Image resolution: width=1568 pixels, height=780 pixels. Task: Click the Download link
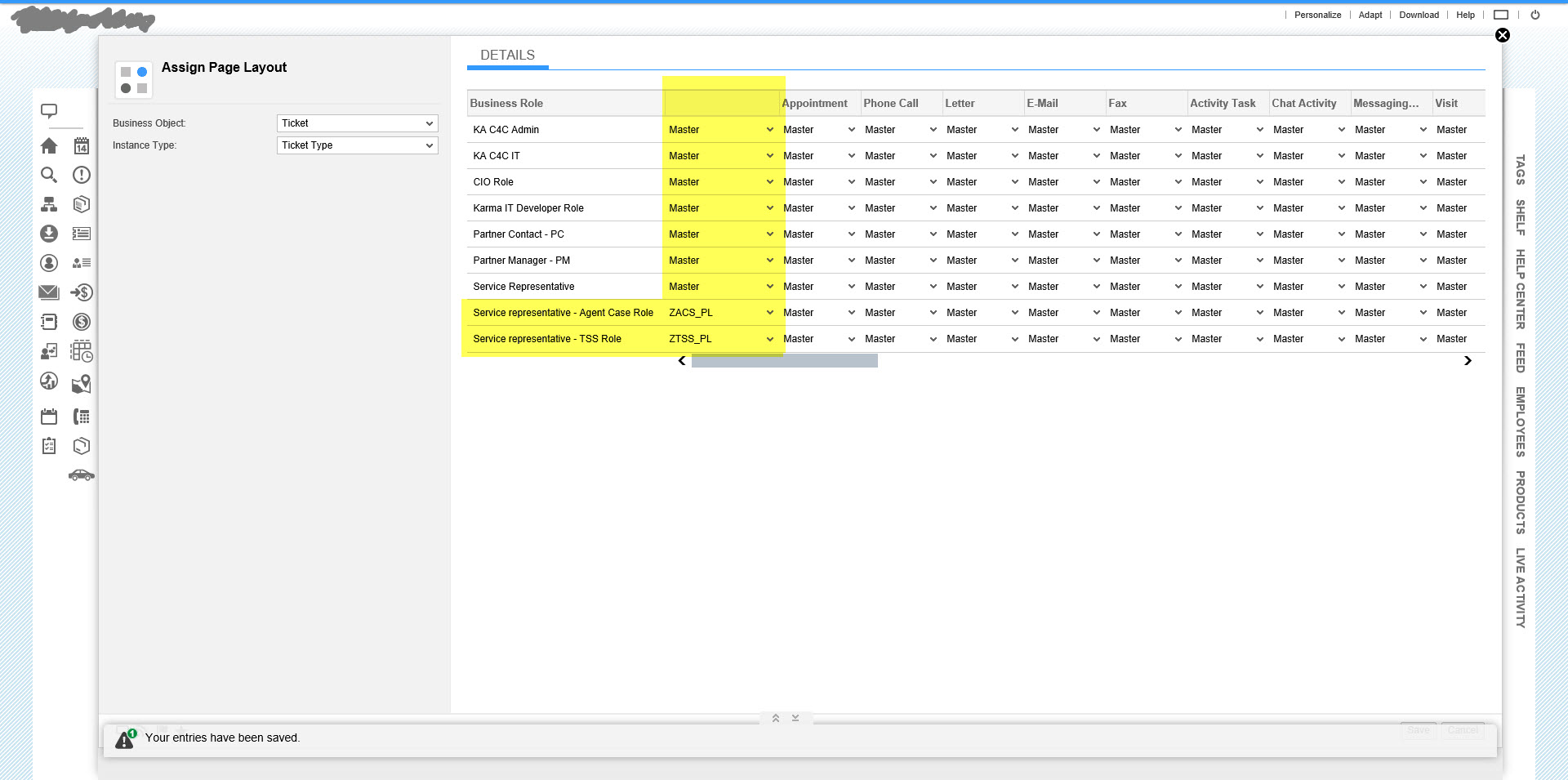tap(1419, 15)
